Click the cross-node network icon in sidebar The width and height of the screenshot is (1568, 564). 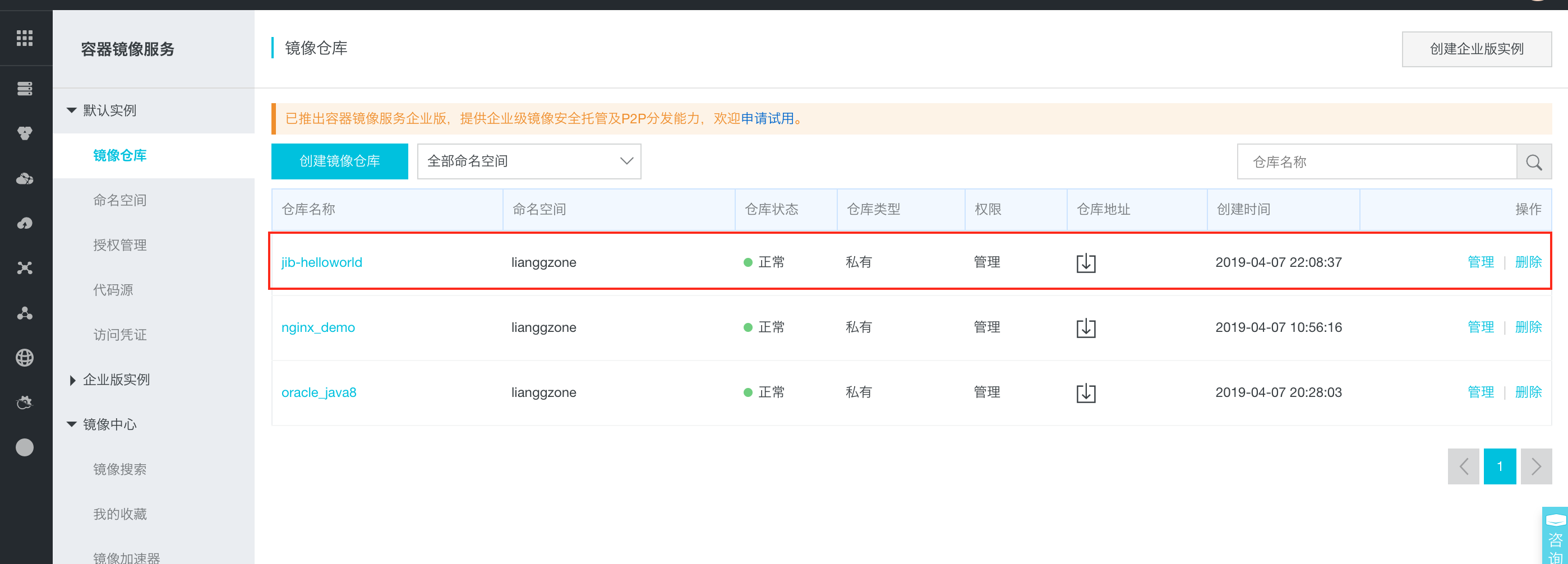point(24,269)
